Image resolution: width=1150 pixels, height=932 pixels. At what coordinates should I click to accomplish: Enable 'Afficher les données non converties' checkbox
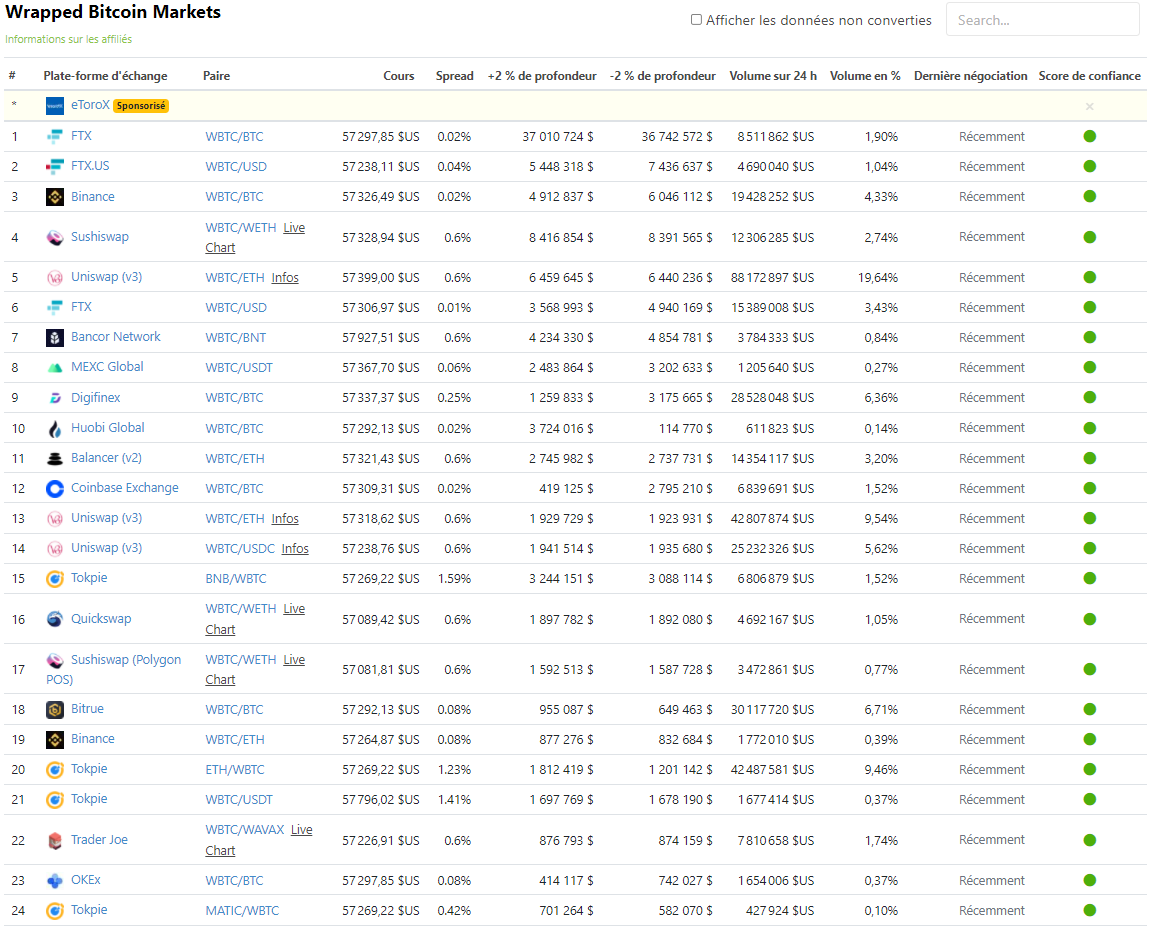tap(696, 20)
